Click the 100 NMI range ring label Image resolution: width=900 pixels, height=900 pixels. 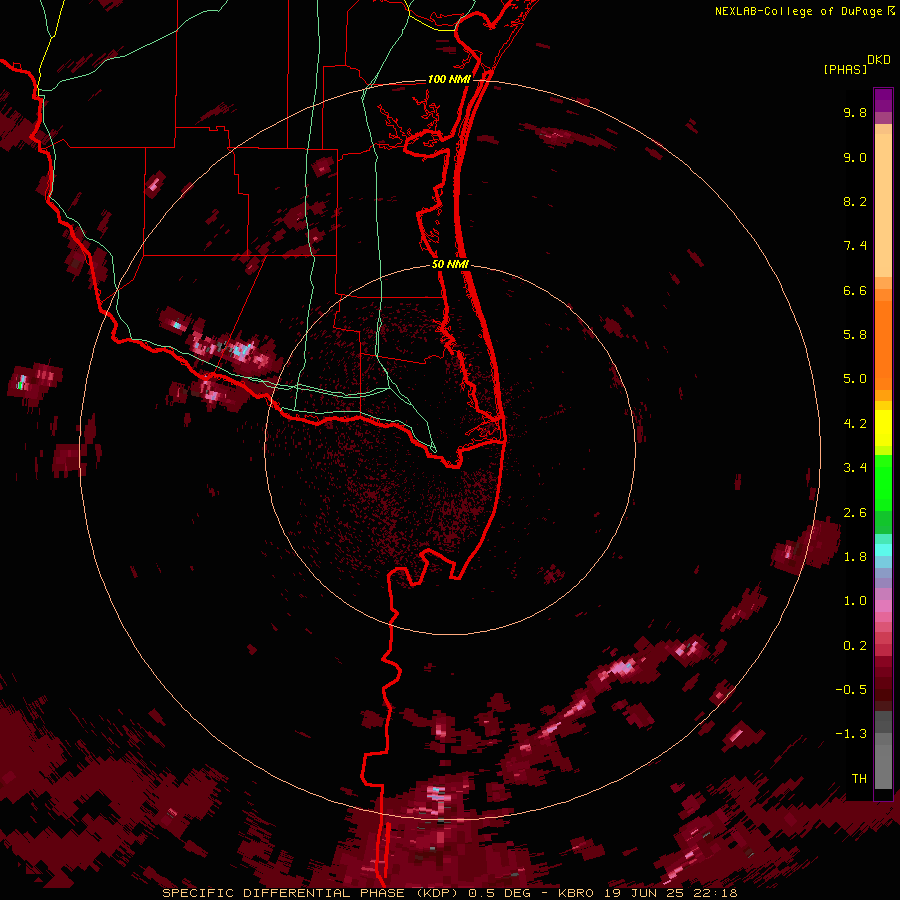click(x=449, y=79)
